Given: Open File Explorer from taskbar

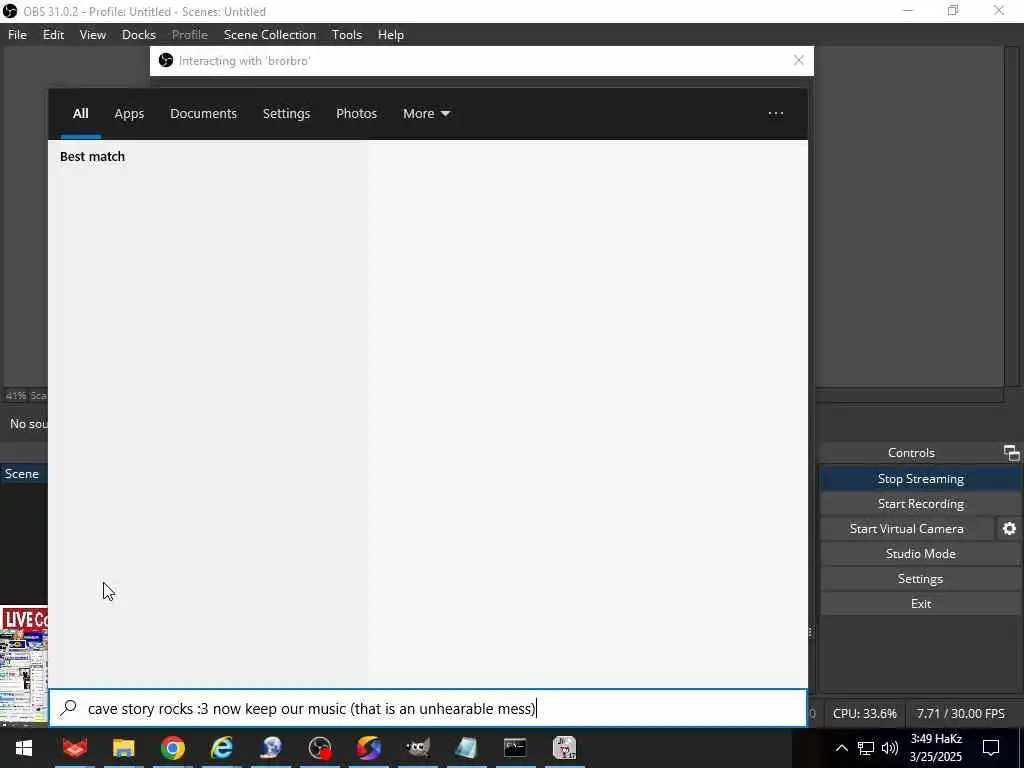Looking at the screenshot, I should coord(123,748).
